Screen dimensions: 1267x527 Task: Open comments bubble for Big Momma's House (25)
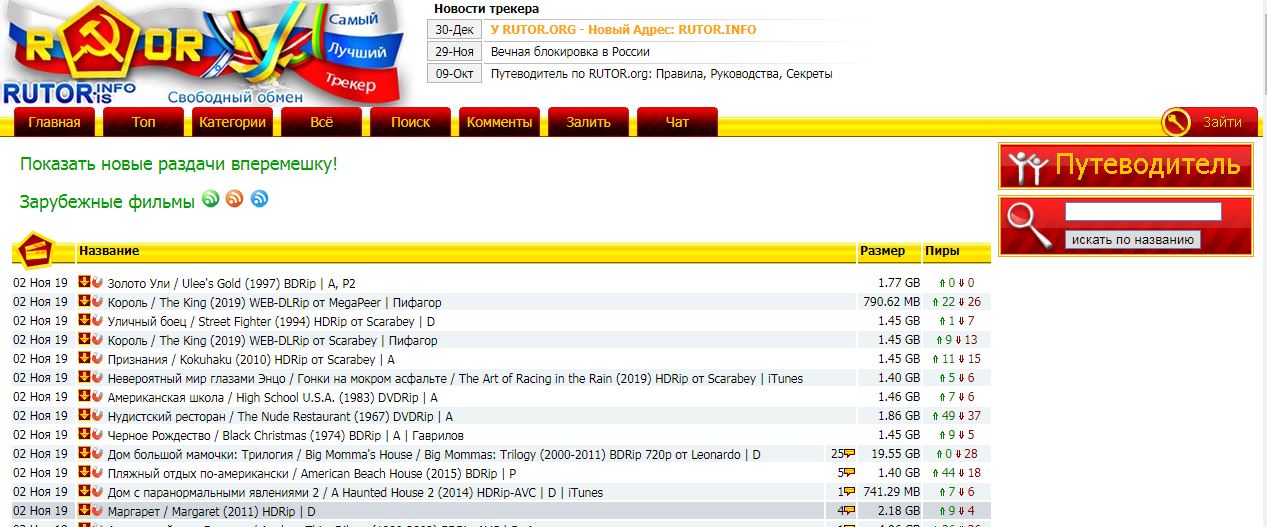tap(849, 455)
